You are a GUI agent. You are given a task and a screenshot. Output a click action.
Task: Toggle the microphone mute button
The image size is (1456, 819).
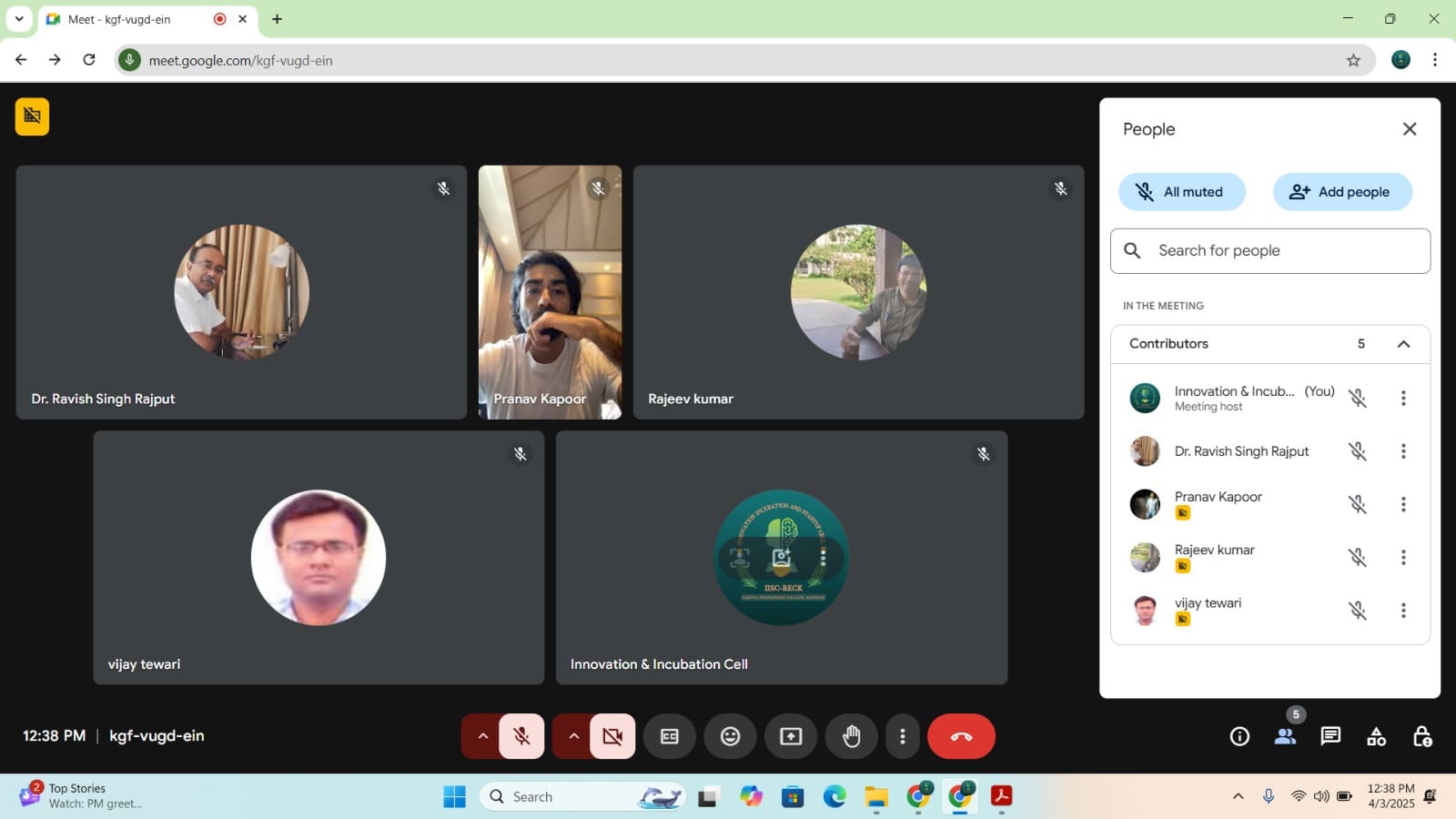(521, 736)
